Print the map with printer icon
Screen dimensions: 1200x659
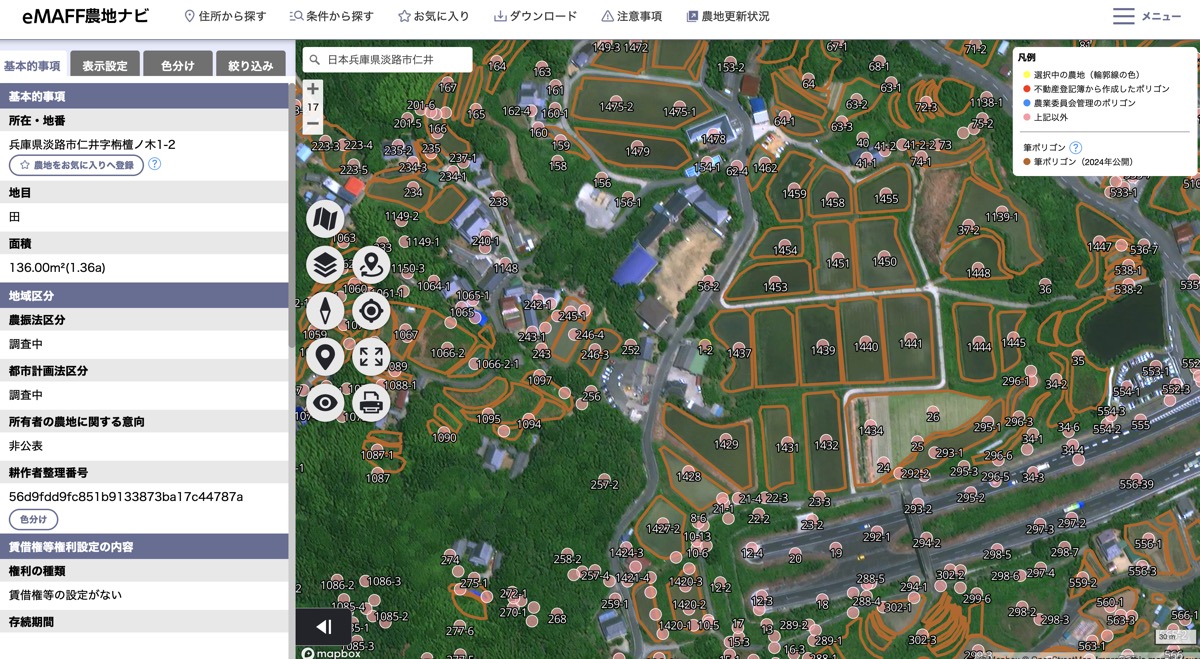(371, 403)
